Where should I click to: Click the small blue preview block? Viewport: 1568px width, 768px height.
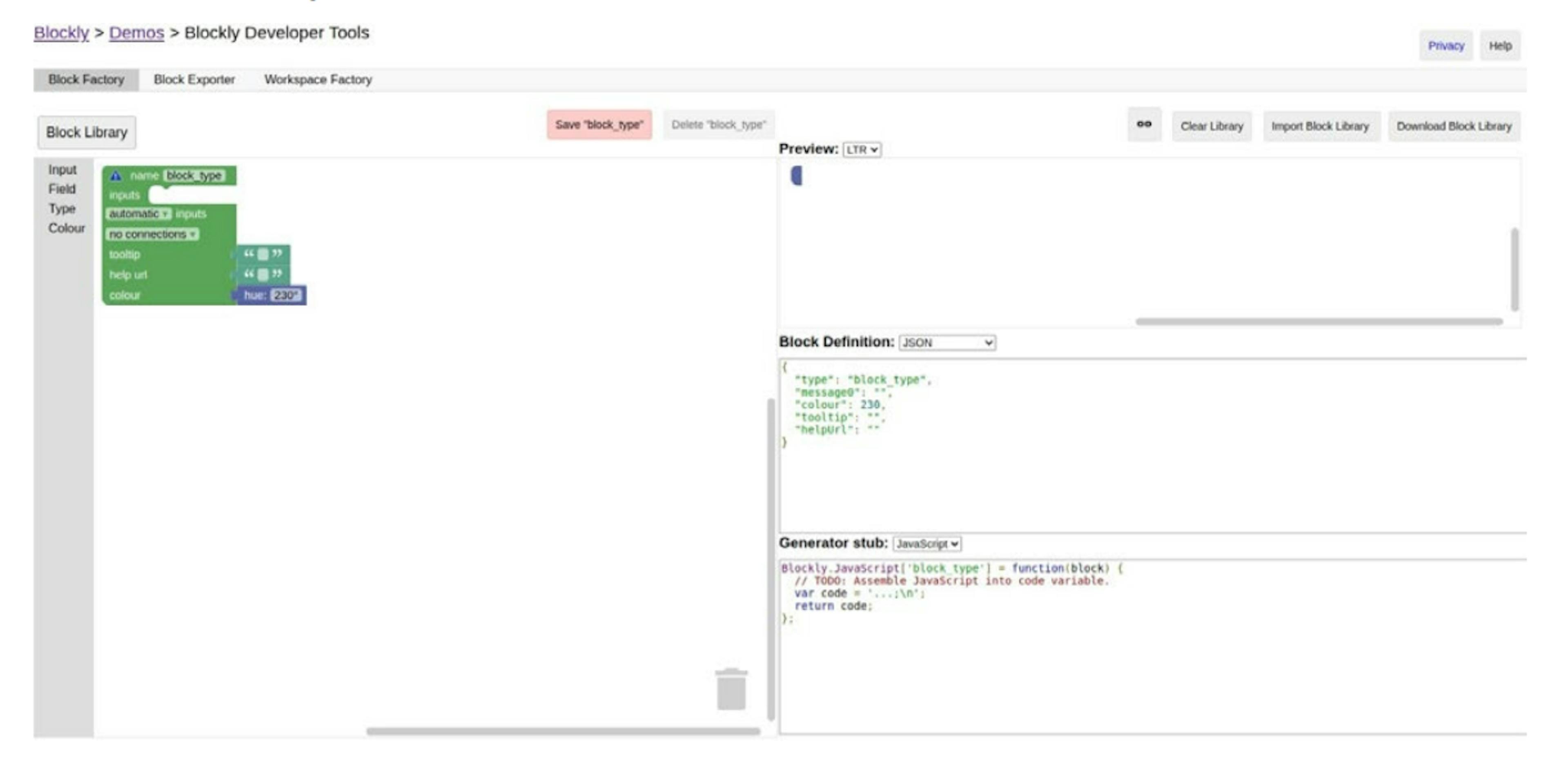[x=796, y=176]
